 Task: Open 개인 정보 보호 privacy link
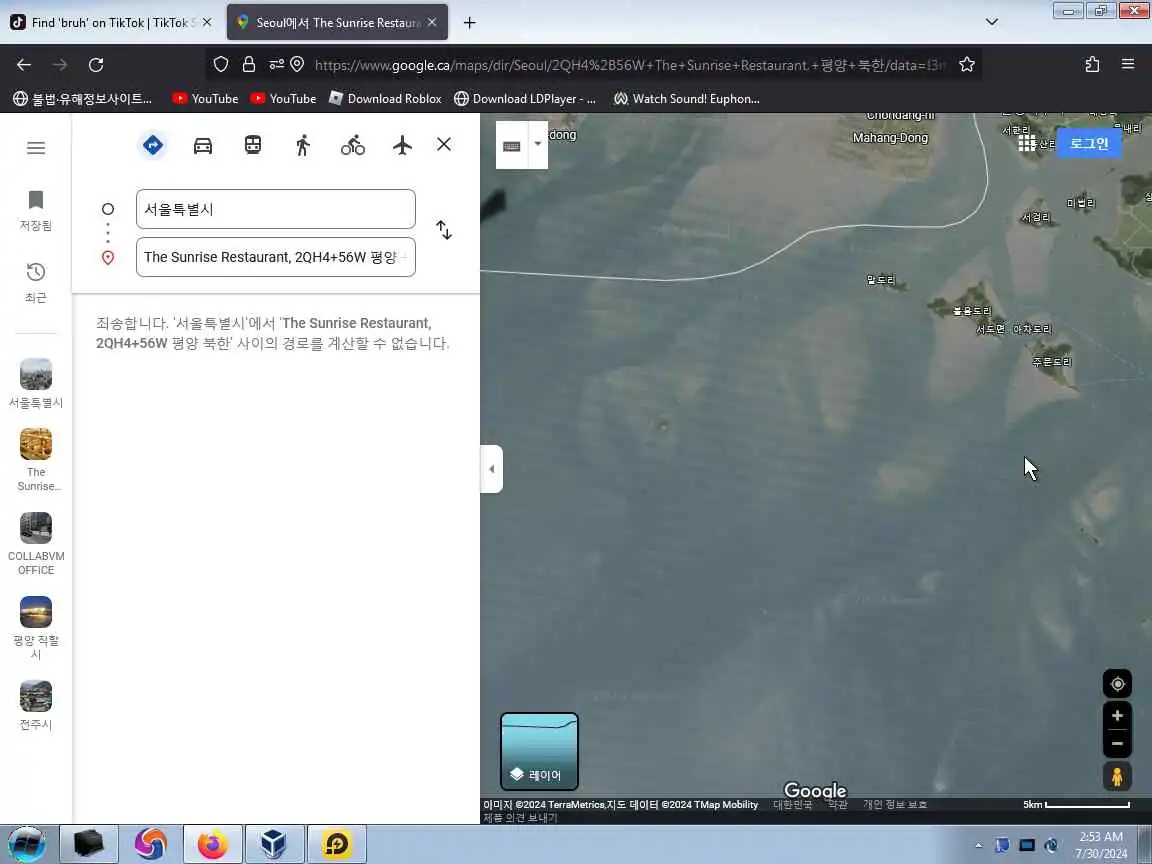click(x=895, y=804)
